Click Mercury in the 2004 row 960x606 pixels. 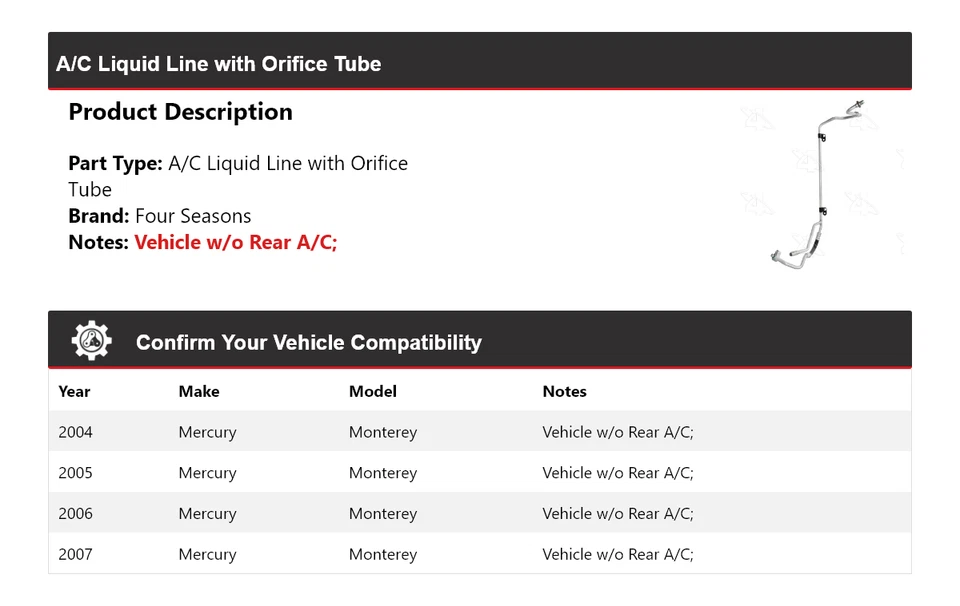207,432
